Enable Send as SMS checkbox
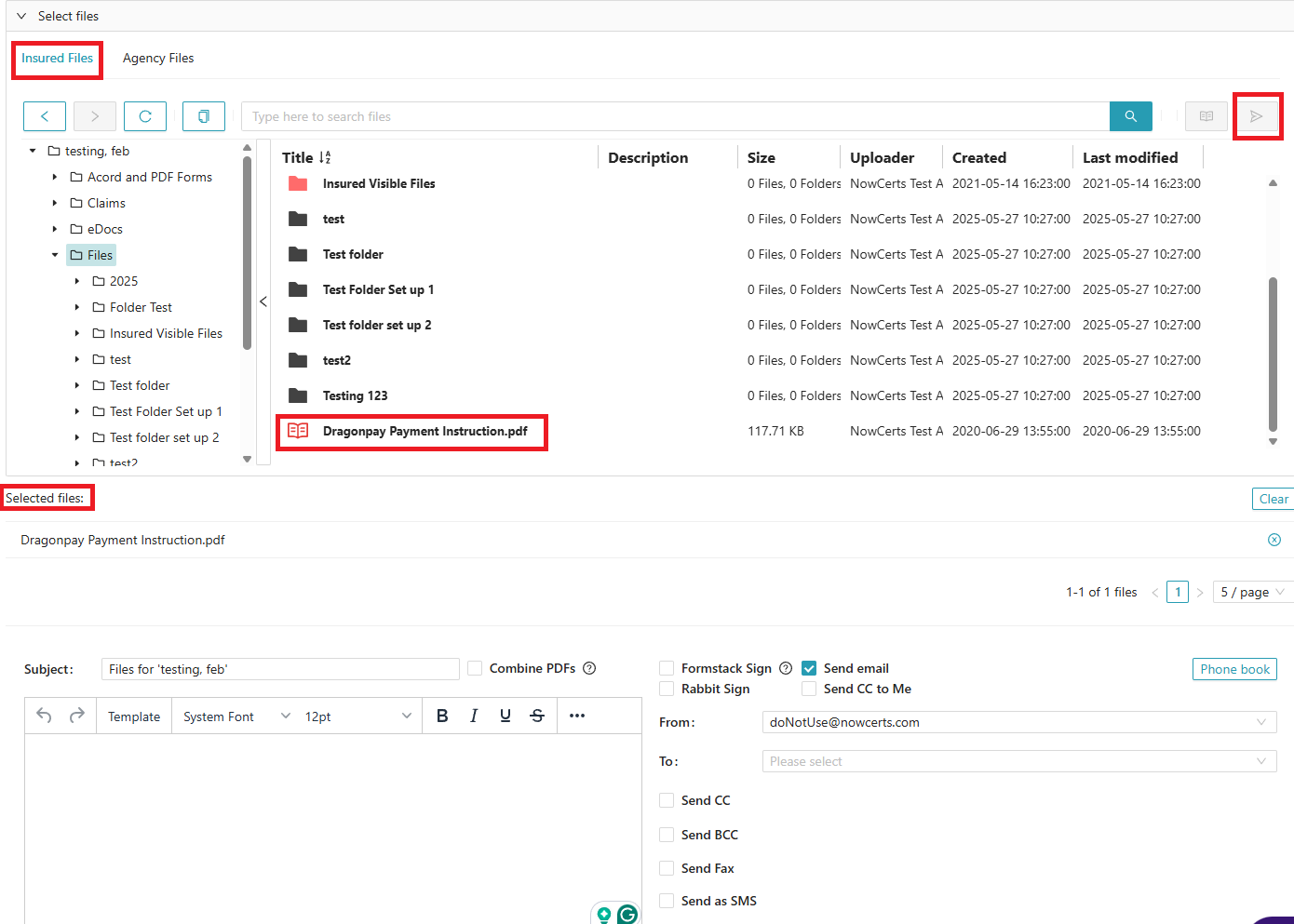1294x924 pixels. click(667, 901)
